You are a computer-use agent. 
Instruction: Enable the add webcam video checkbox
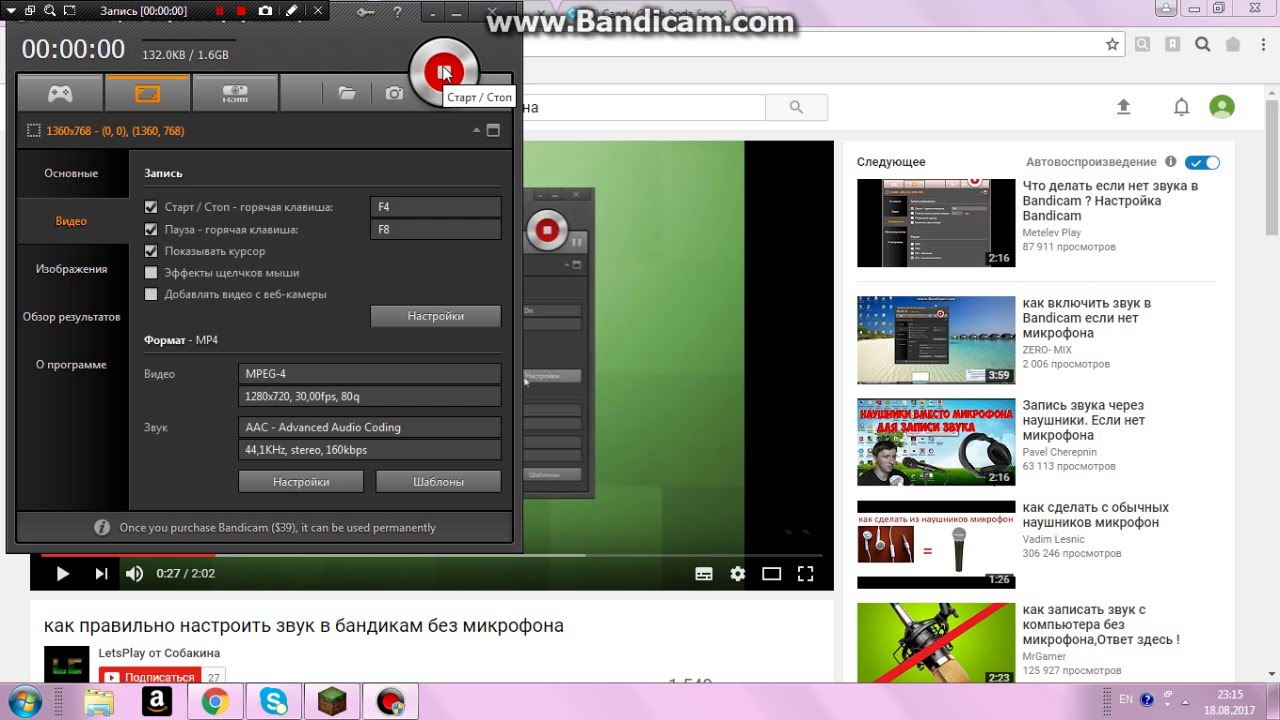coord(151,294)
